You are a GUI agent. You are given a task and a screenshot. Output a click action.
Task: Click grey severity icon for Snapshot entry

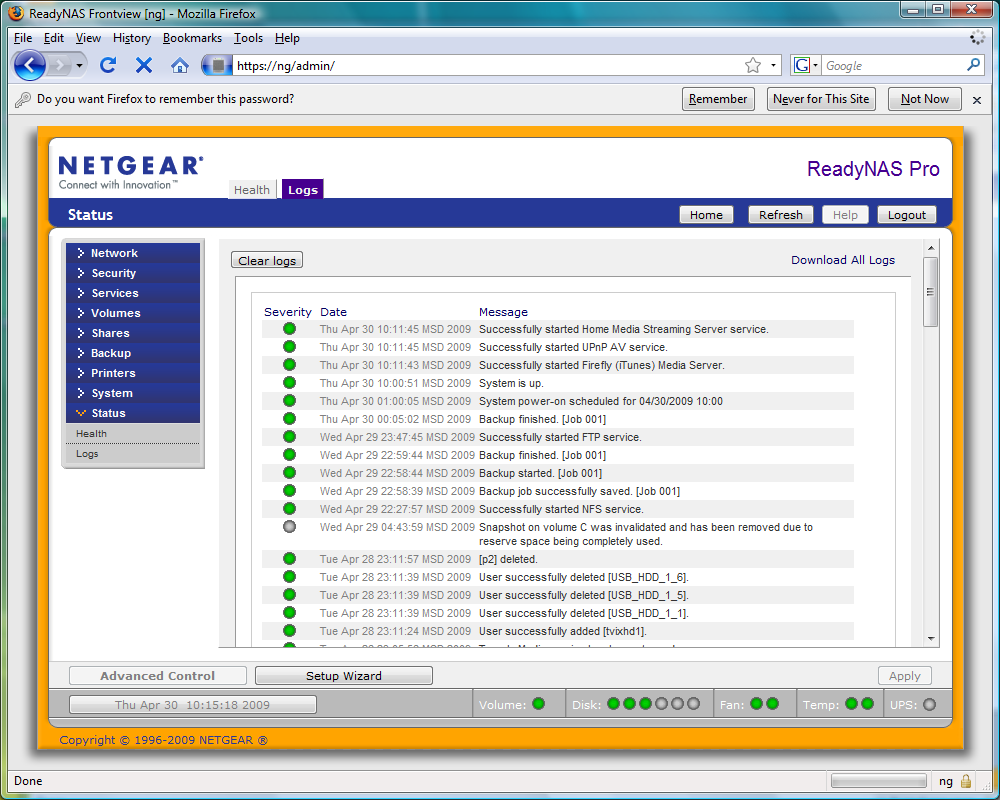pos(290,527)
